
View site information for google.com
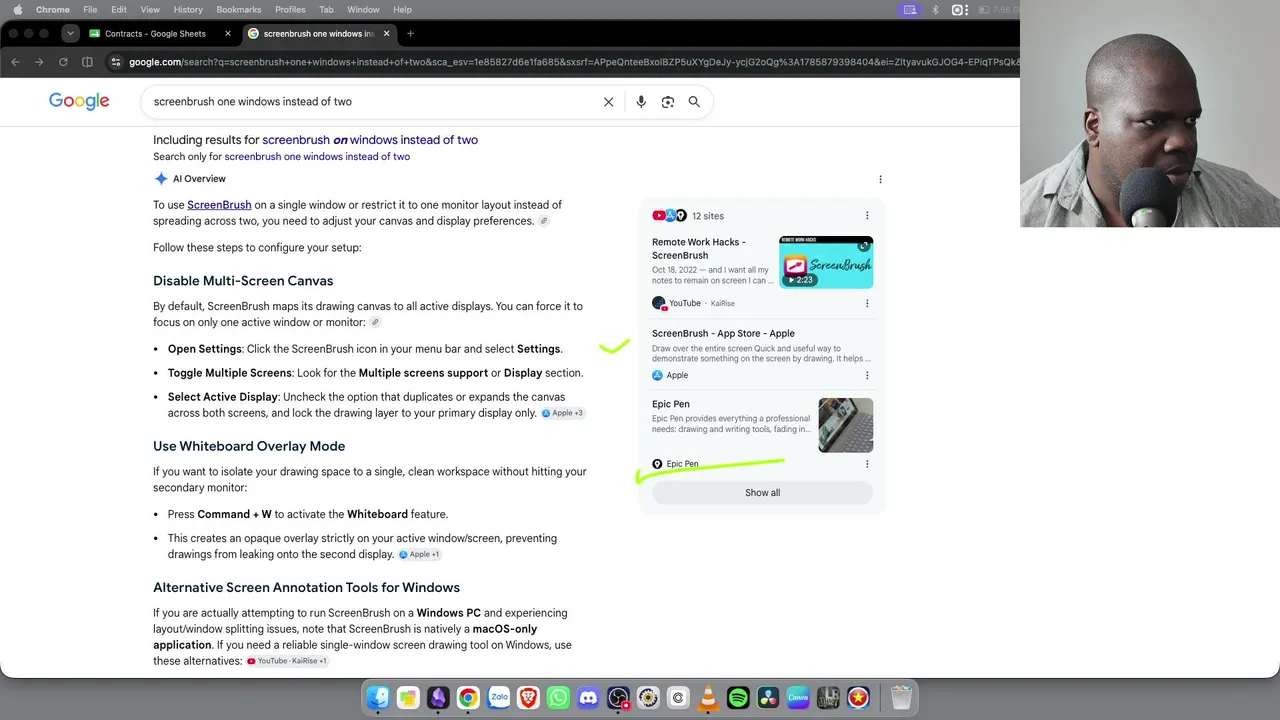point(116,62)
